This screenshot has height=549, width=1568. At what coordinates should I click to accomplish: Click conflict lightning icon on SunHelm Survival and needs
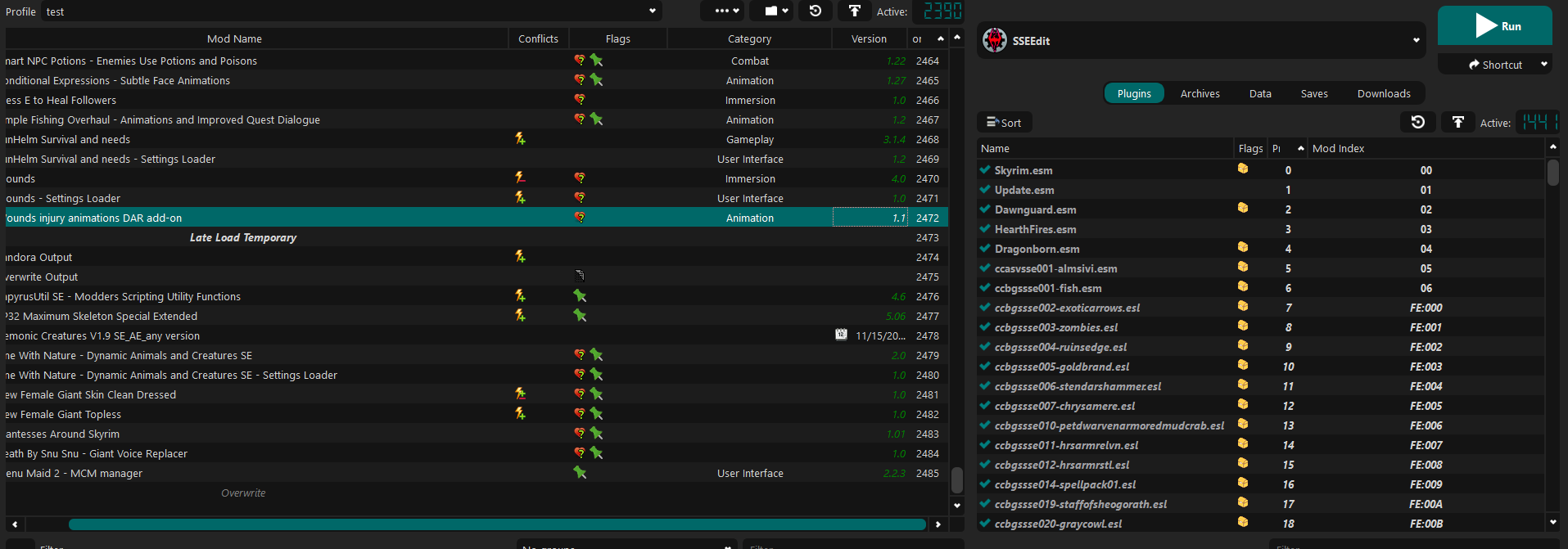520,138
